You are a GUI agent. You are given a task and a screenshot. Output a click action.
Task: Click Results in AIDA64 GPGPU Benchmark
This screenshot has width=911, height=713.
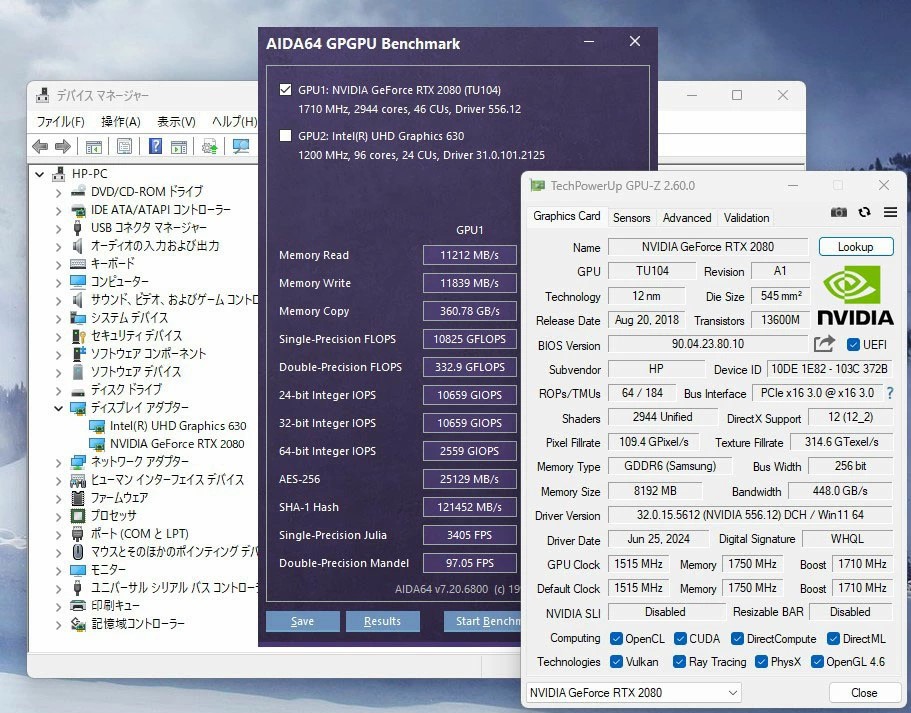coord(382,621)
